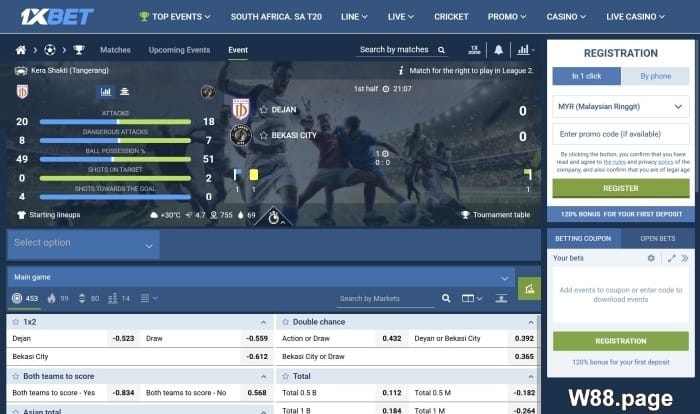Click the green bet constructor icon
Viewport: 700px width, 414px height.
pyautogui.click(x=529, y=289)
